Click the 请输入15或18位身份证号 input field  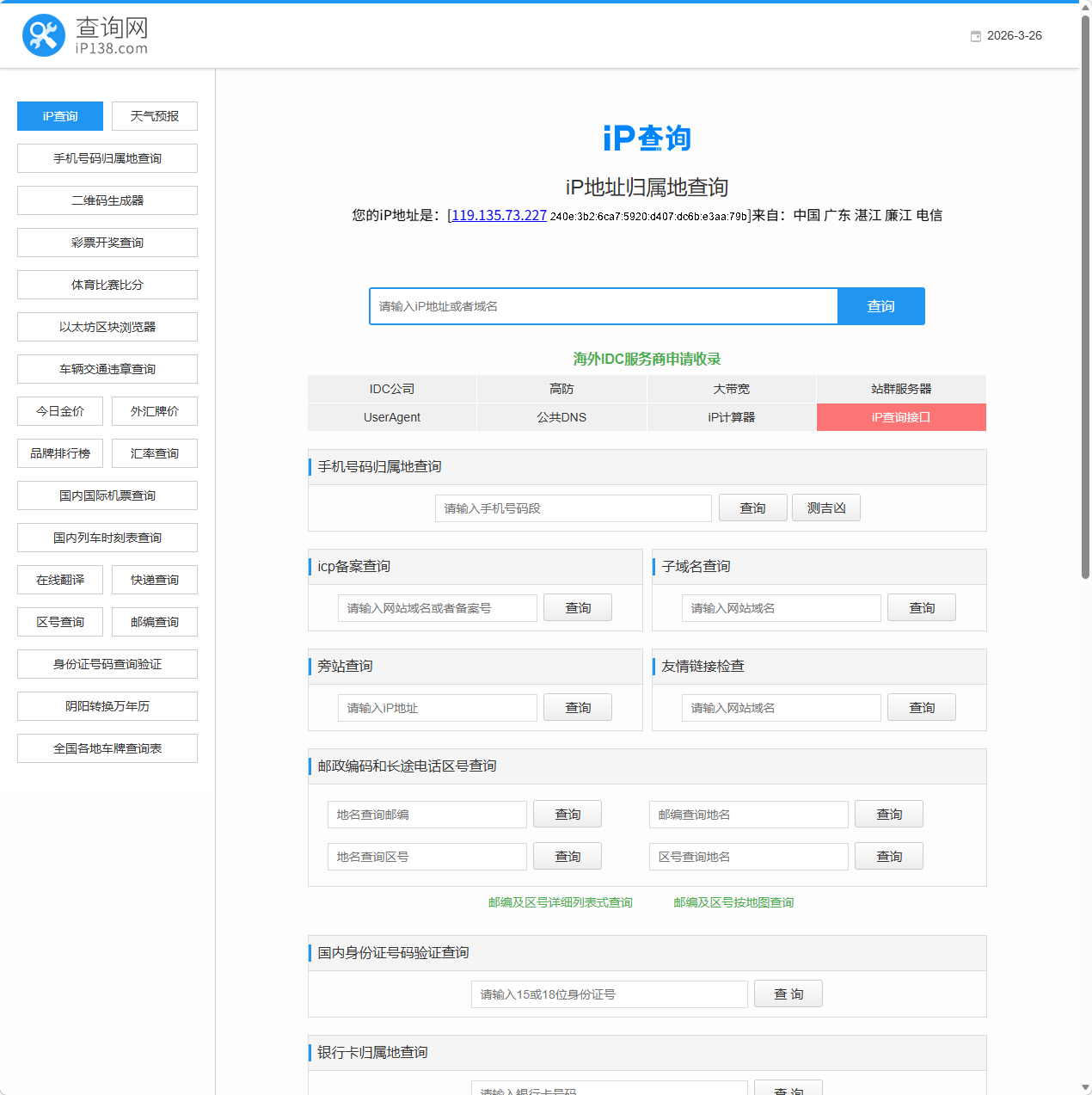609,993
